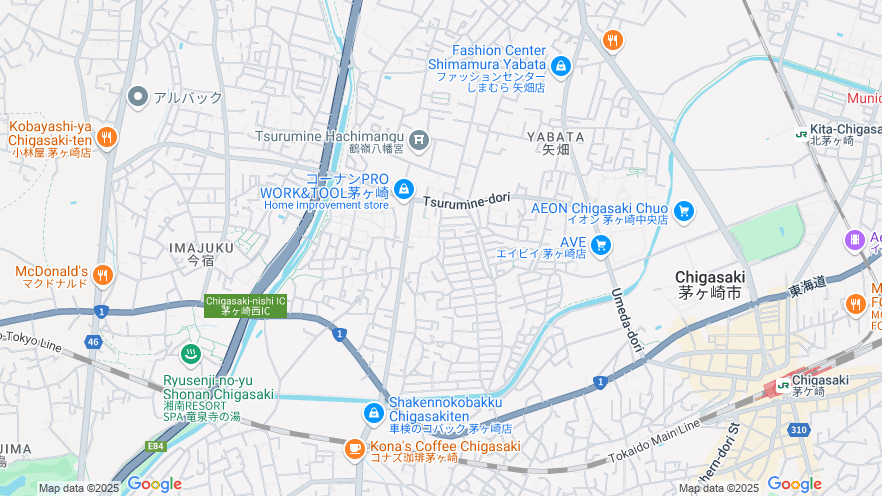
Task: Click the Fashion Center Shimamura Yabata pin
Action: click(x=560, y=66)
